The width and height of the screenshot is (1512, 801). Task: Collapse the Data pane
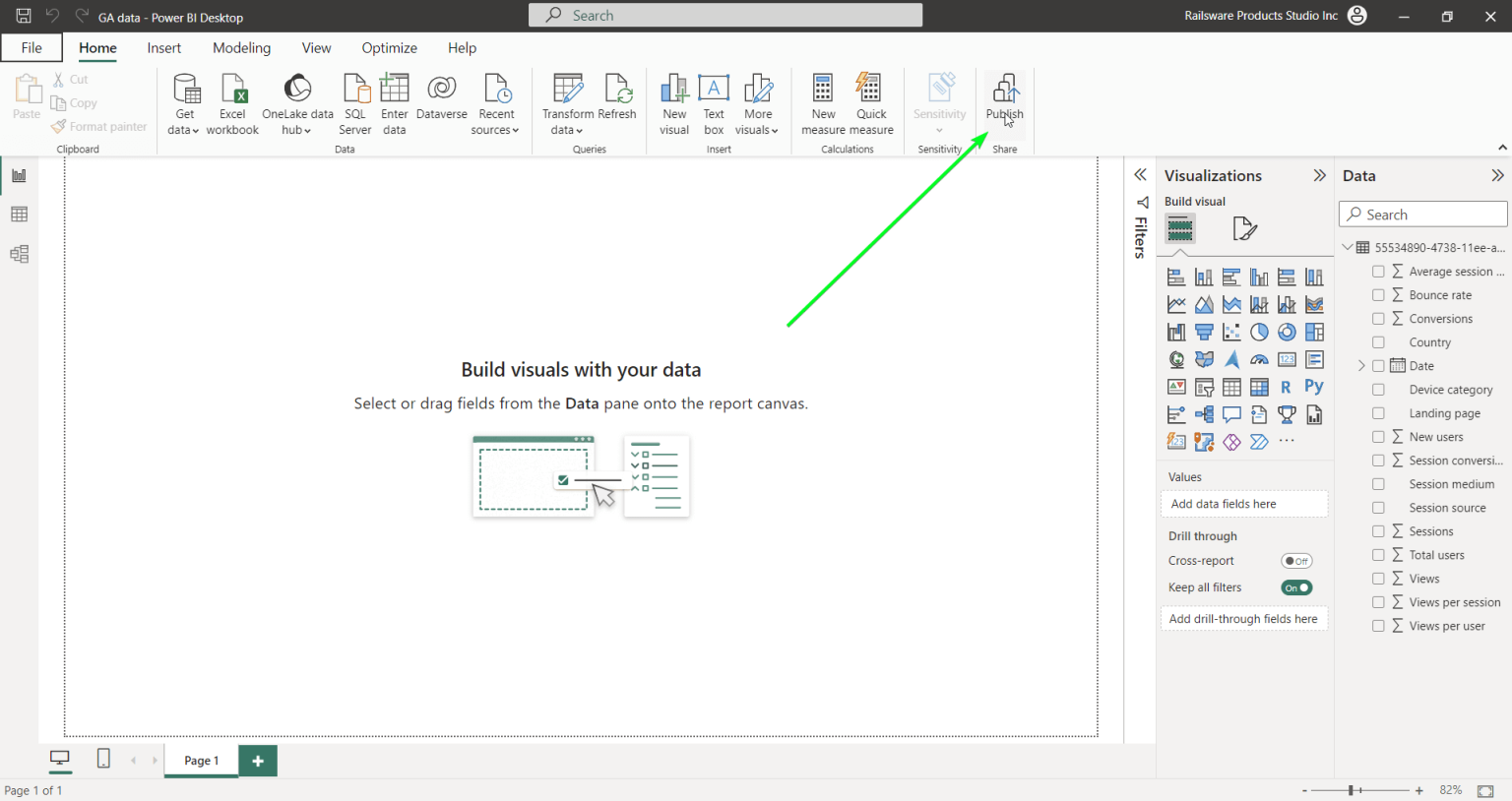[1499, 175]
